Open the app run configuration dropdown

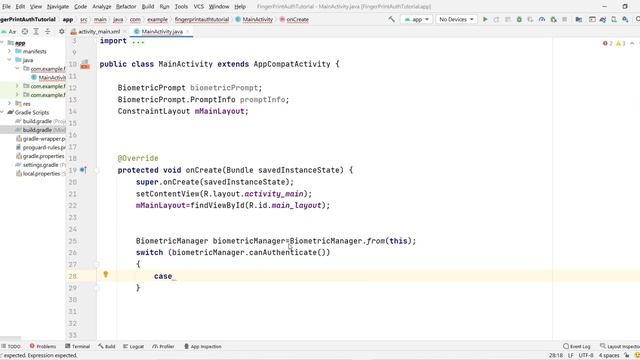(416, 19)
